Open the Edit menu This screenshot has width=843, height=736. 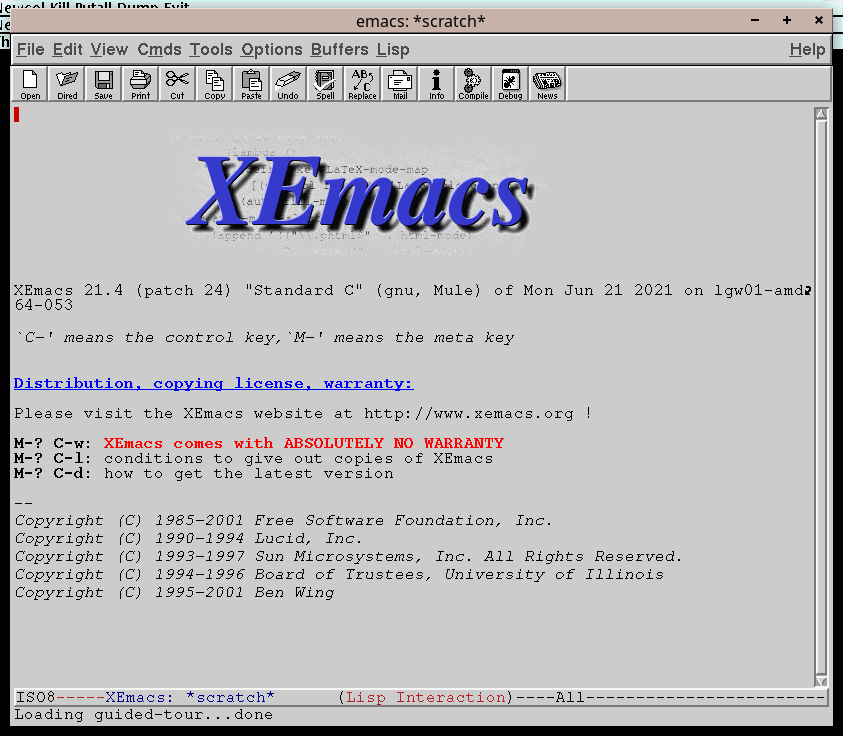coord(67,49)
